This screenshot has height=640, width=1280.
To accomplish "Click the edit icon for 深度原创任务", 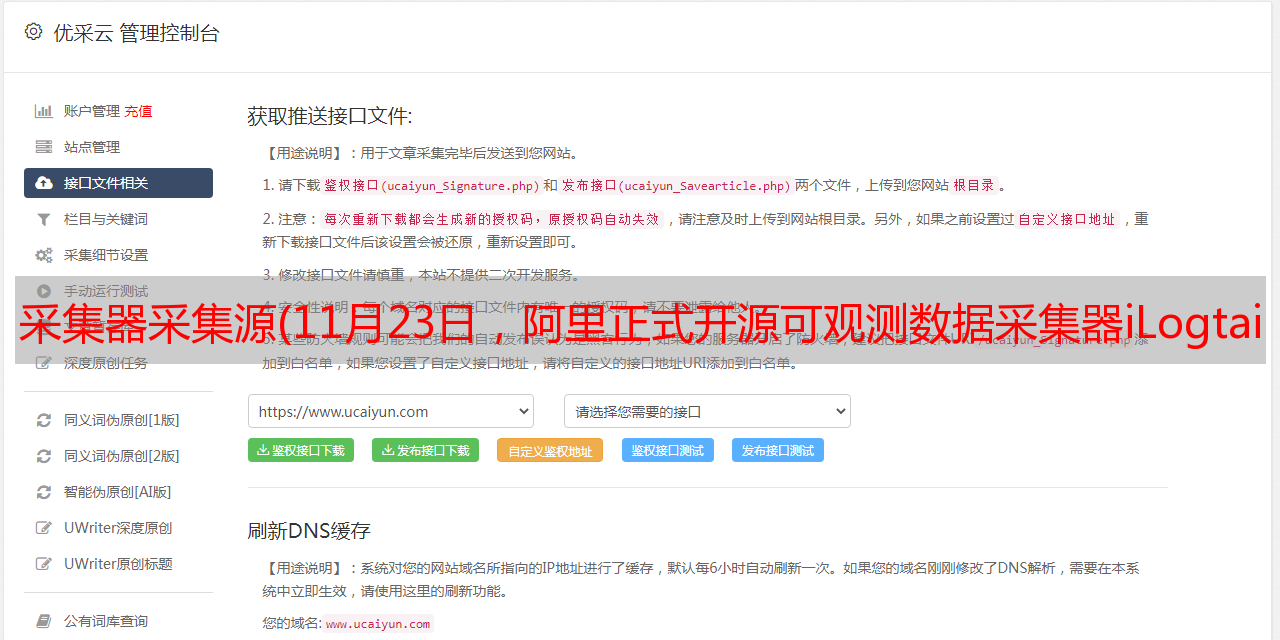I will (44, 363).
